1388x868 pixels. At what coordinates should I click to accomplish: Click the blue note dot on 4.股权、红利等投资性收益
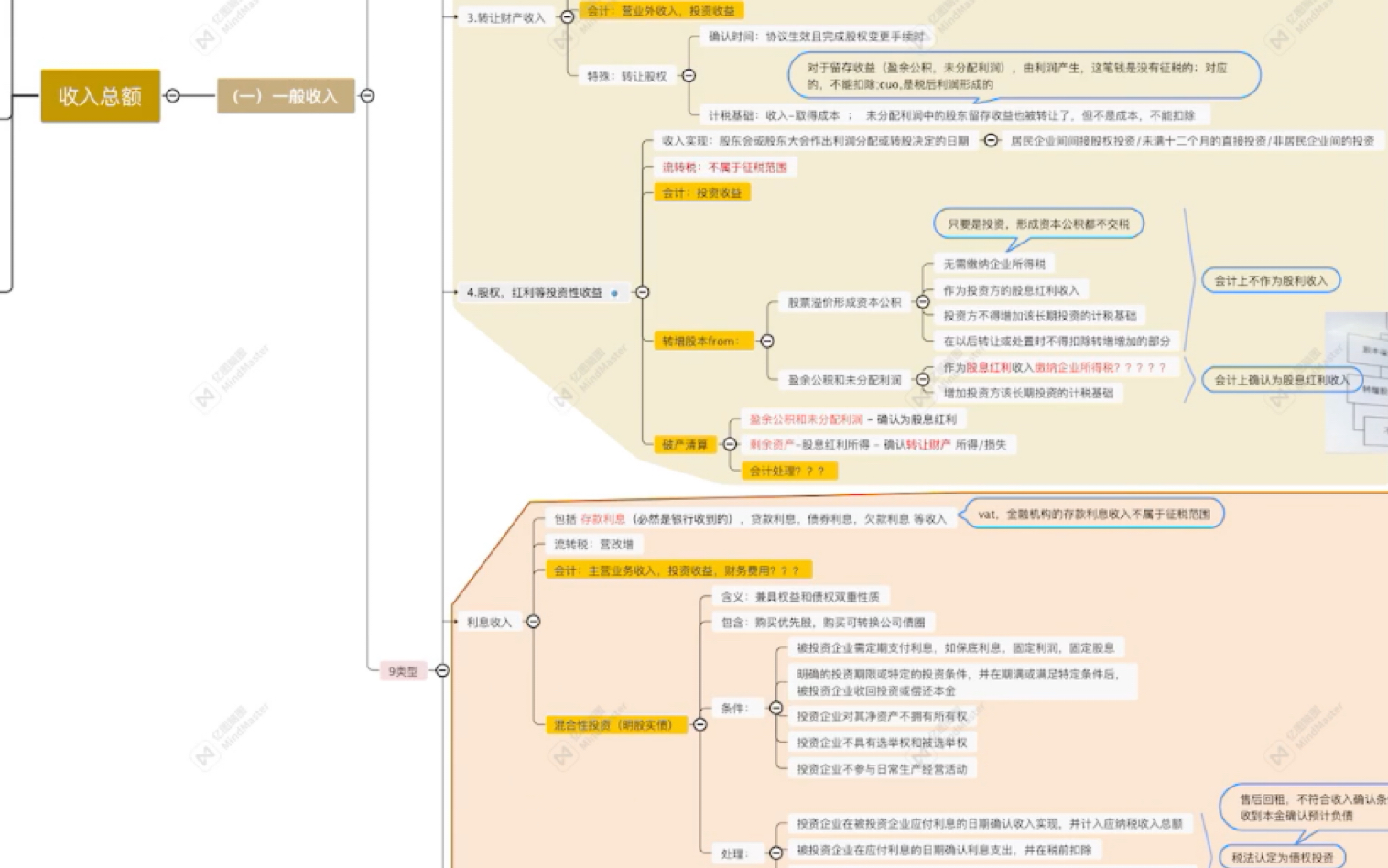[614, 293]
